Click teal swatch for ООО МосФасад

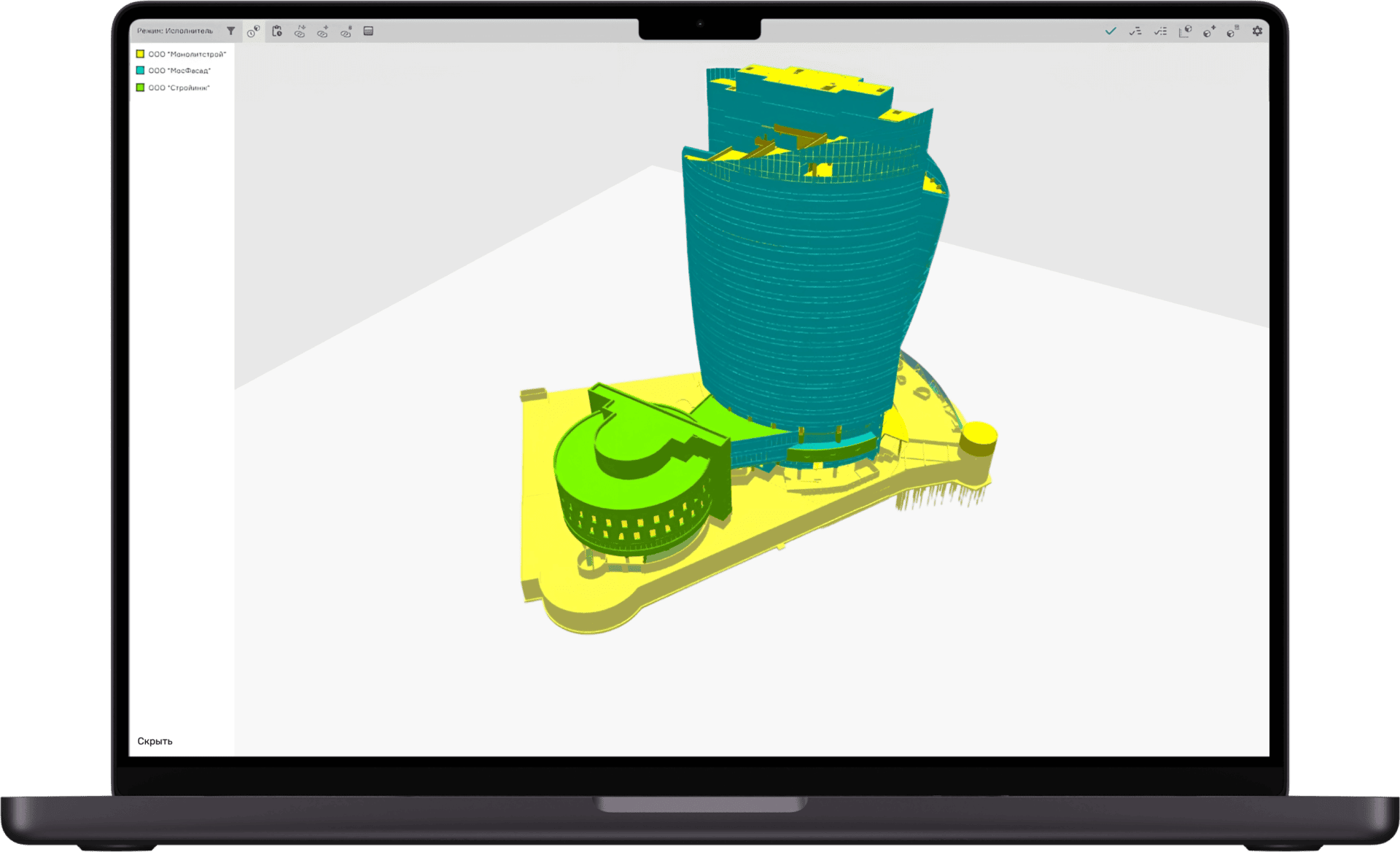[140, 71]
